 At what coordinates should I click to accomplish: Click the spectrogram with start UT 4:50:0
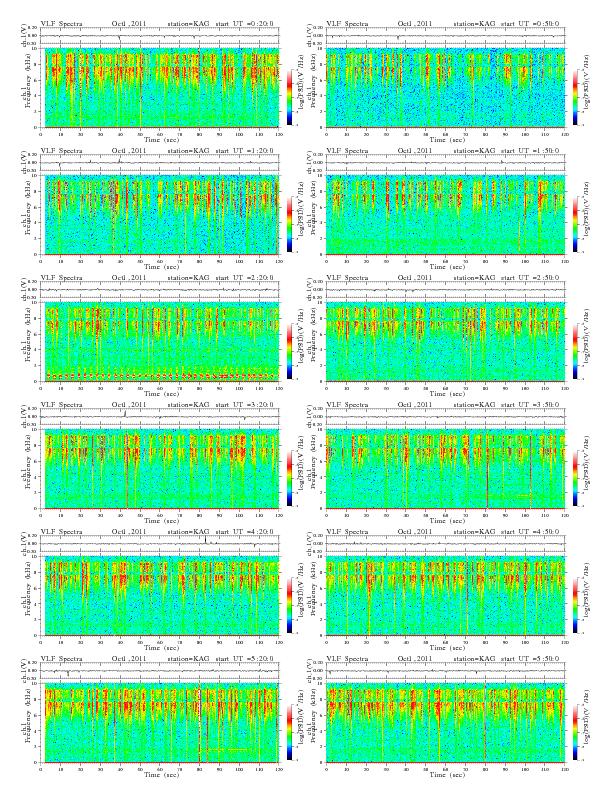click(445, 596)
